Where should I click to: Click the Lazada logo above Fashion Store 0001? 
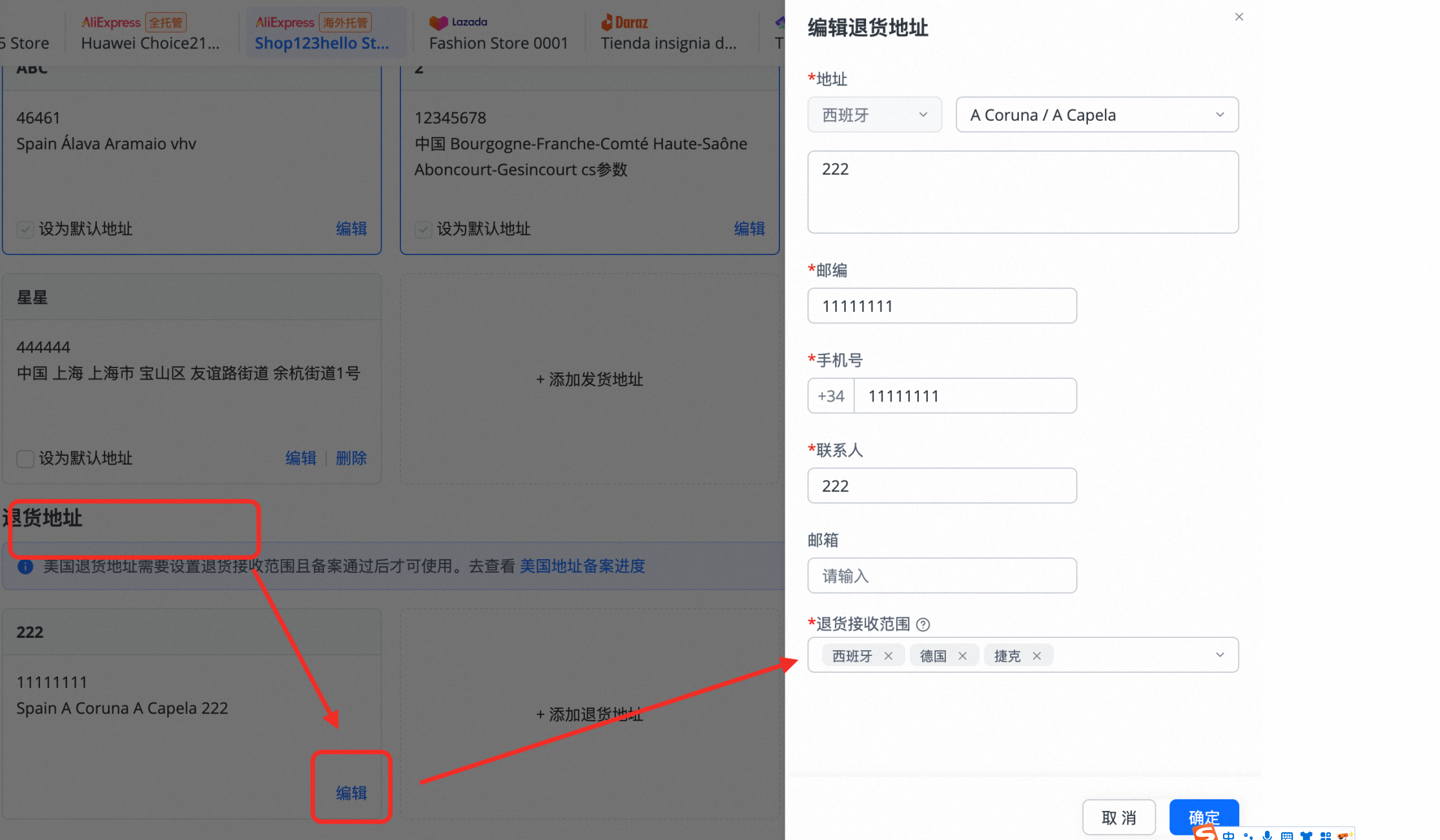click(440, 22)
